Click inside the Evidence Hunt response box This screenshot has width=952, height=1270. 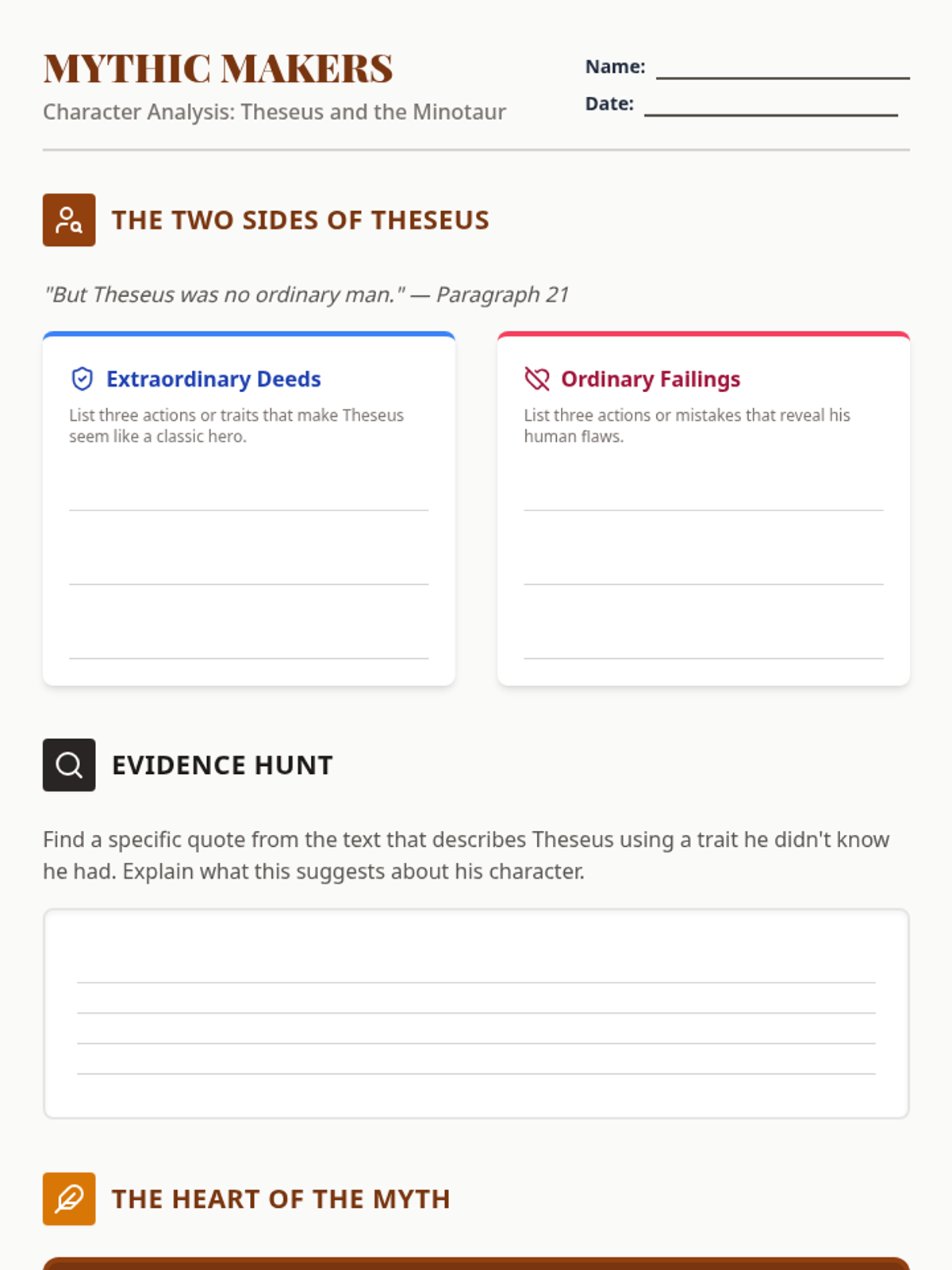pos(476,1014)
